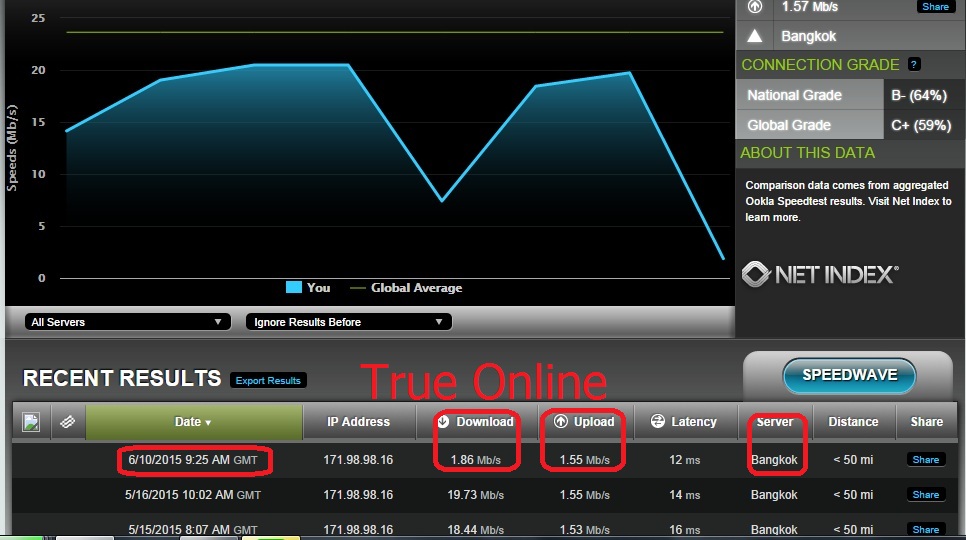Click the link icon in table header
Viewport: 966px width, 540px height.
[68, 422]
